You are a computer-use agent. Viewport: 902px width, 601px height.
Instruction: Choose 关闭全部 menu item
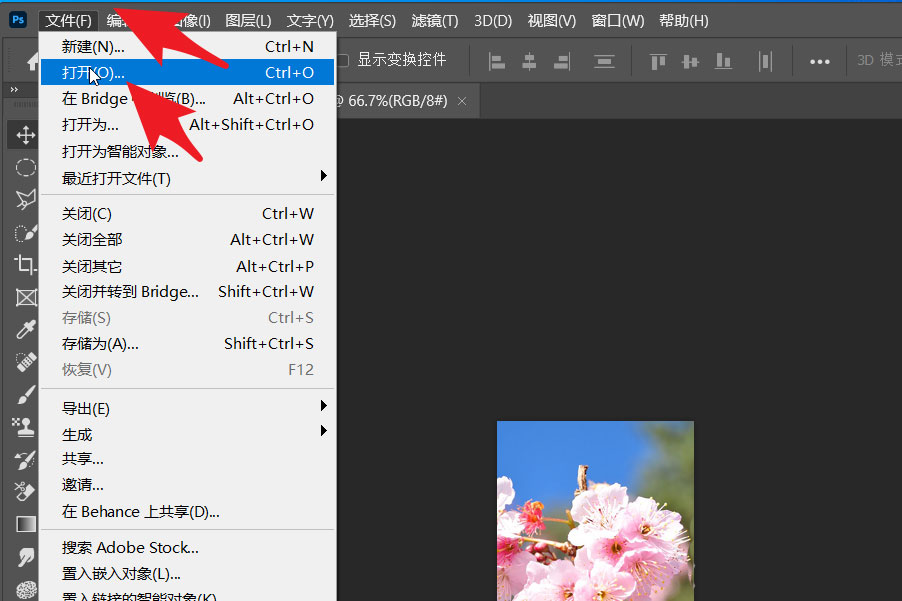tap(188, 240)
